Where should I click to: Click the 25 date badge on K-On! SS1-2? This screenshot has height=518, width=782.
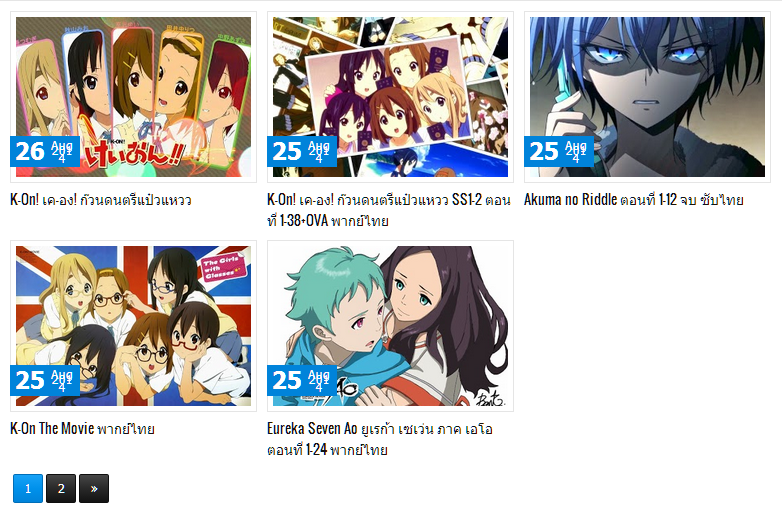pyautogui.click(x=302, y=151)
